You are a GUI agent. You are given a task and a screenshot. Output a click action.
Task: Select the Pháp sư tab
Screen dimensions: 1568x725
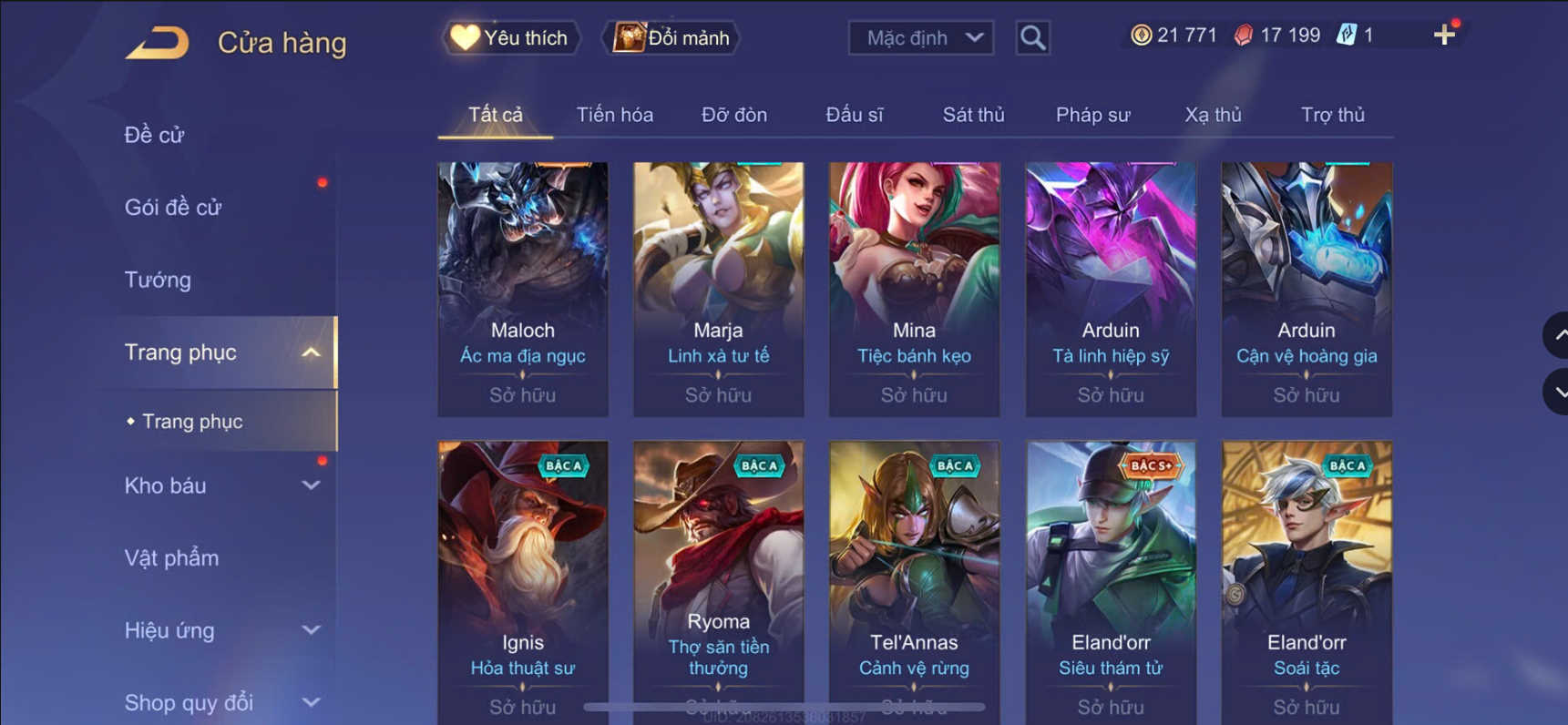[x=1092, y=115]
